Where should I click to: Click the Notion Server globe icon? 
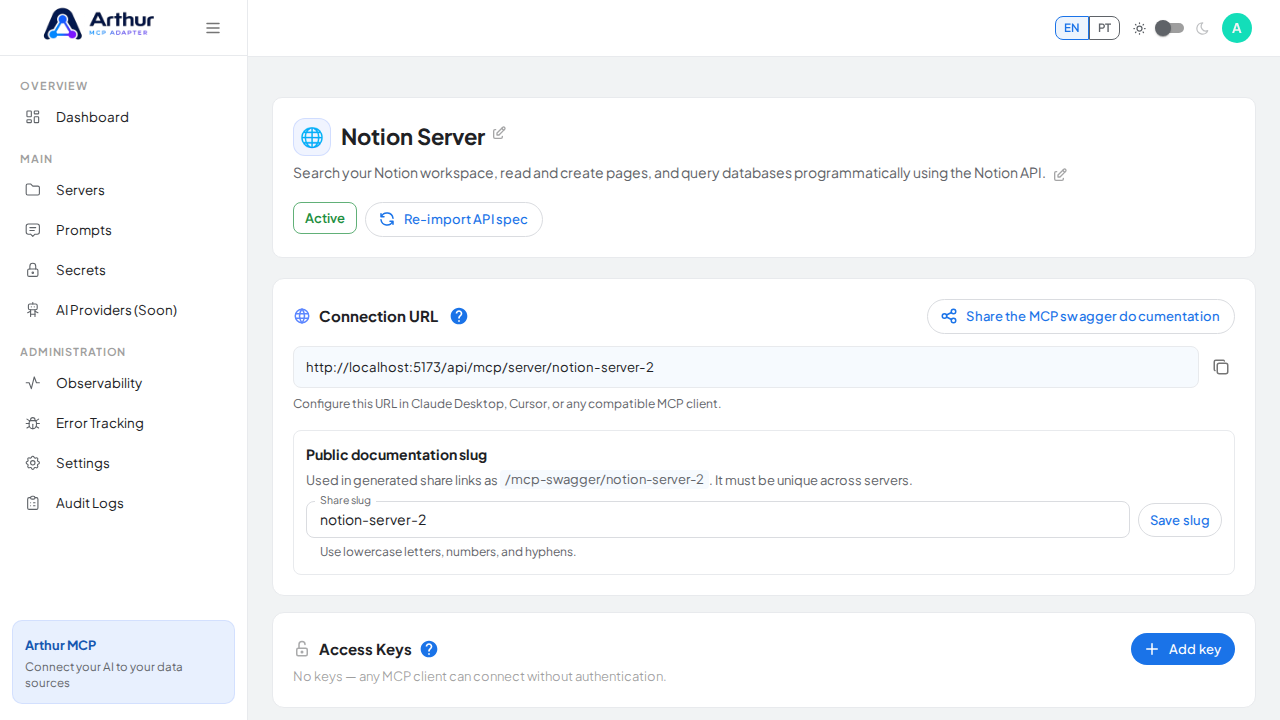312,137
